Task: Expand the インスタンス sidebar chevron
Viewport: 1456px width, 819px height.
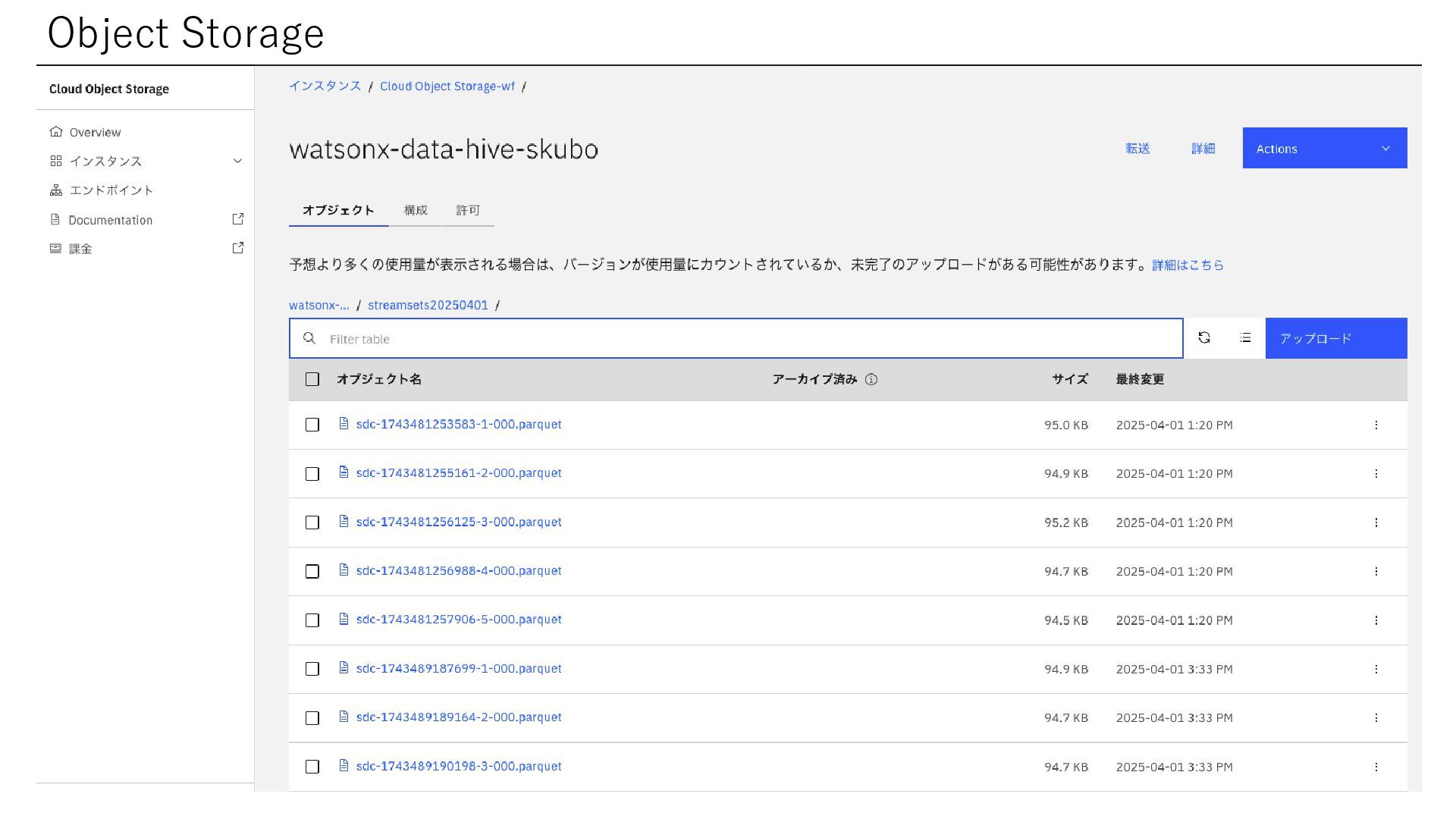Action: (237, 161)
